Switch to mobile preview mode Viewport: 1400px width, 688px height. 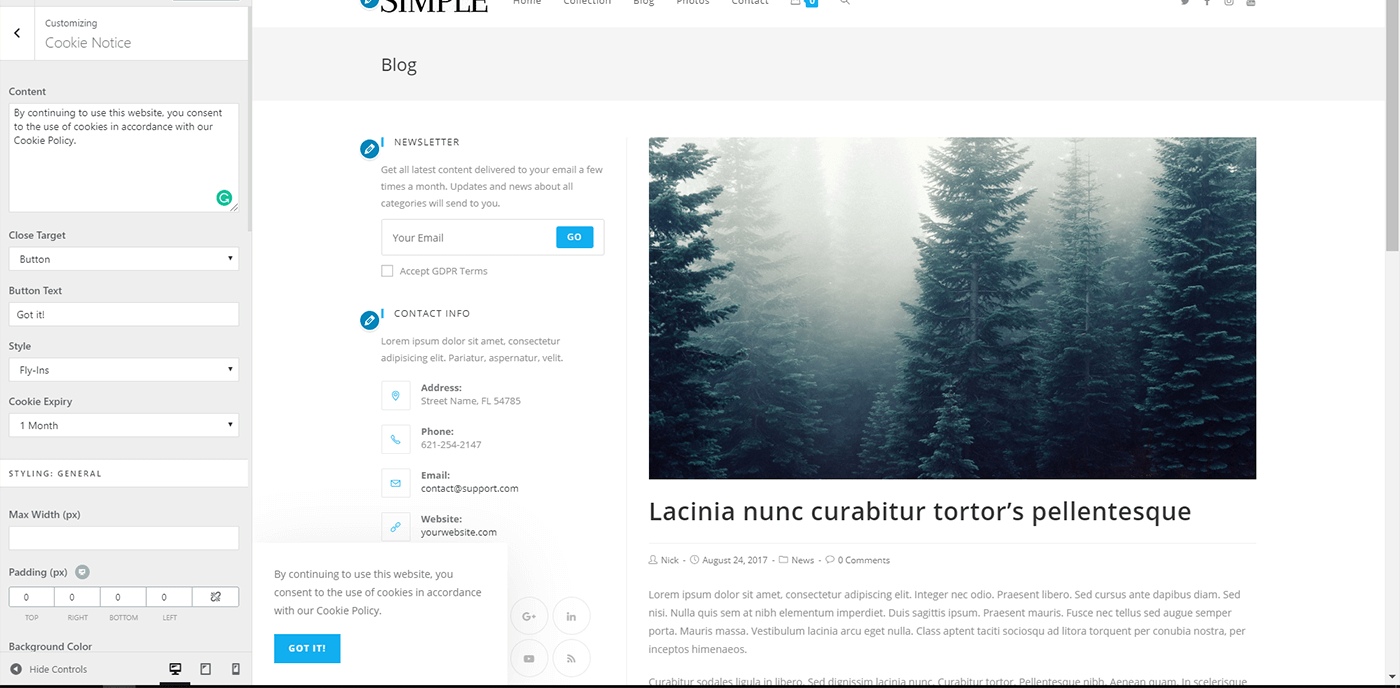[236, 669]
